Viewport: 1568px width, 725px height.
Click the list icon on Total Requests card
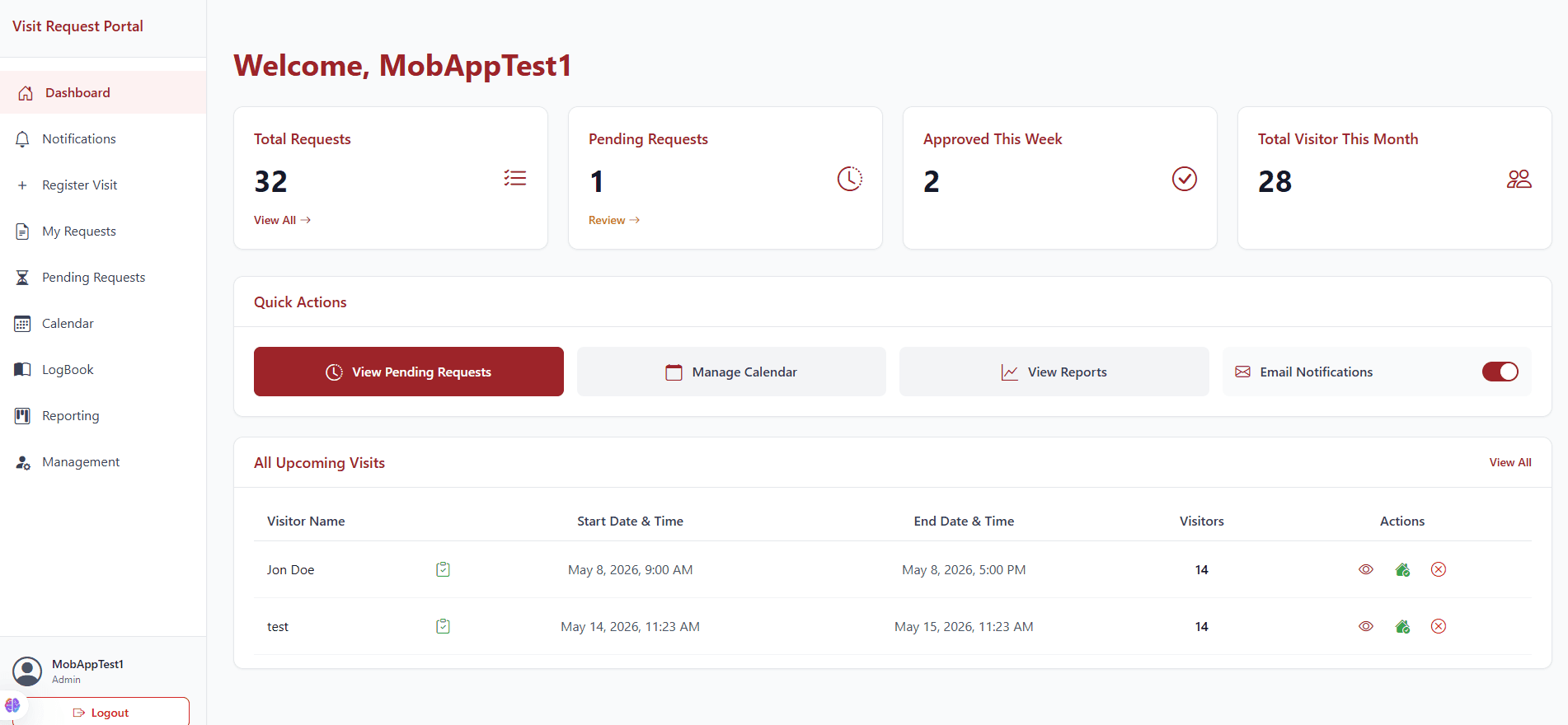[x=515, y=178]
